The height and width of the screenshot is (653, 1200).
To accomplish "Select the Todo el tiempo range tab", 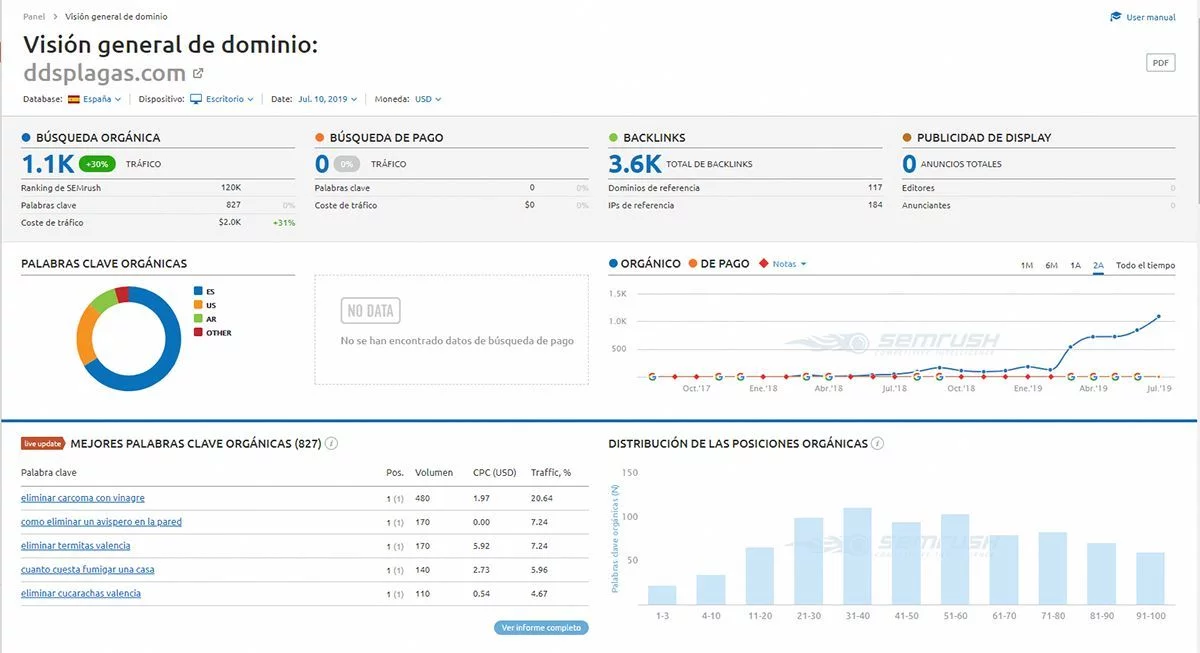I will pyautogui.click(x=1146, y=265).
